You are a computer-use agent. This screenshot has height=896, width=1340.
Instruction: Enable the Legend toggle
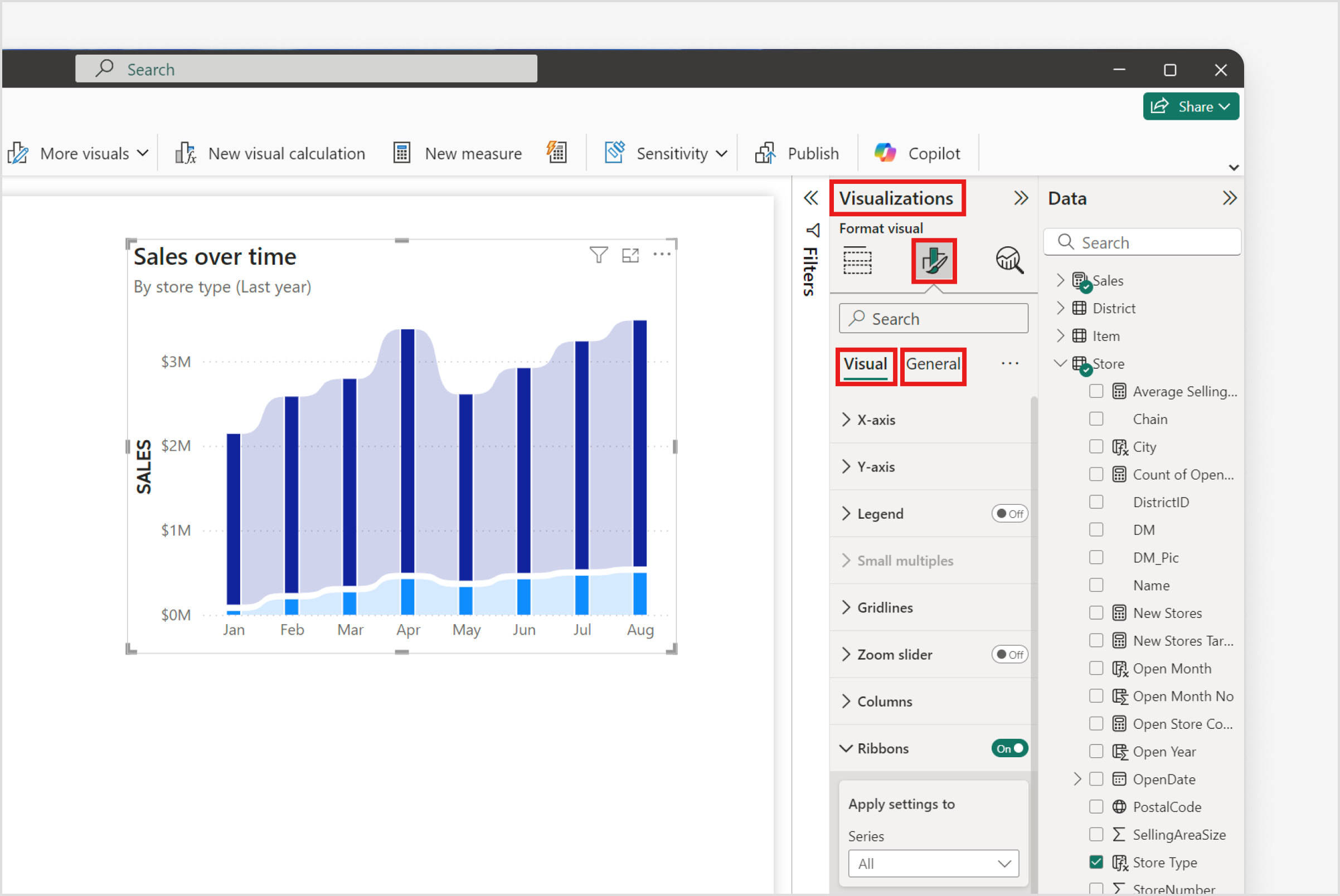click(1009, 513)
